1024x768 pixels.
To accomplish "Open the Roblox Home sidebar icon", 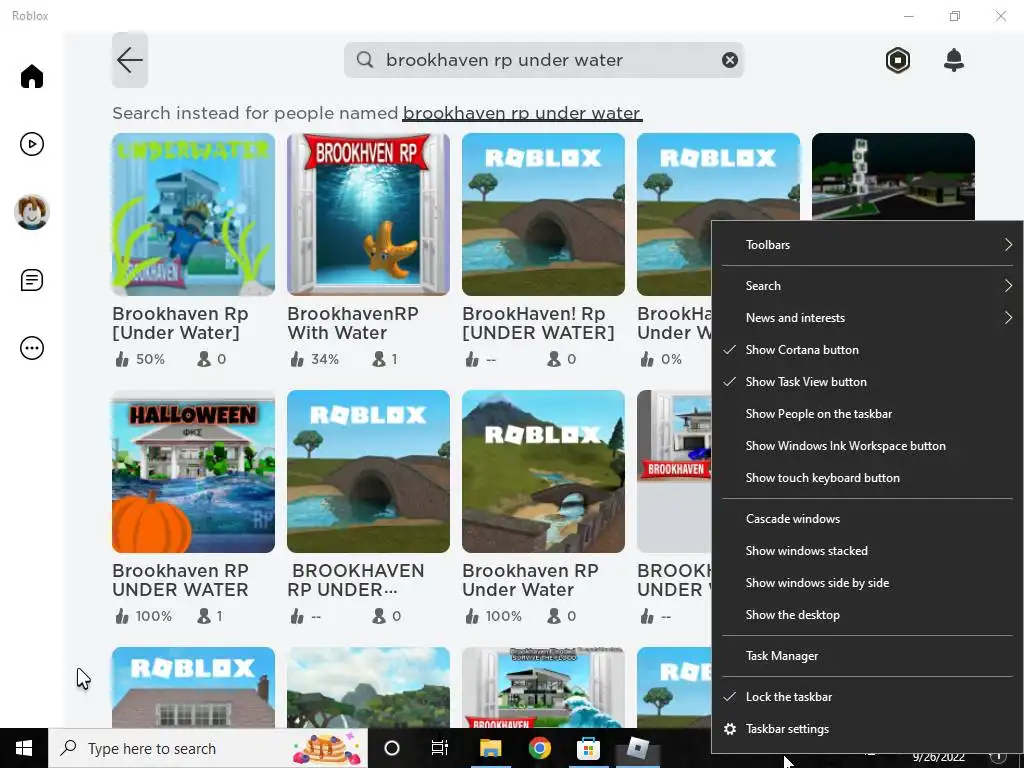I will [x=31, y=76].
